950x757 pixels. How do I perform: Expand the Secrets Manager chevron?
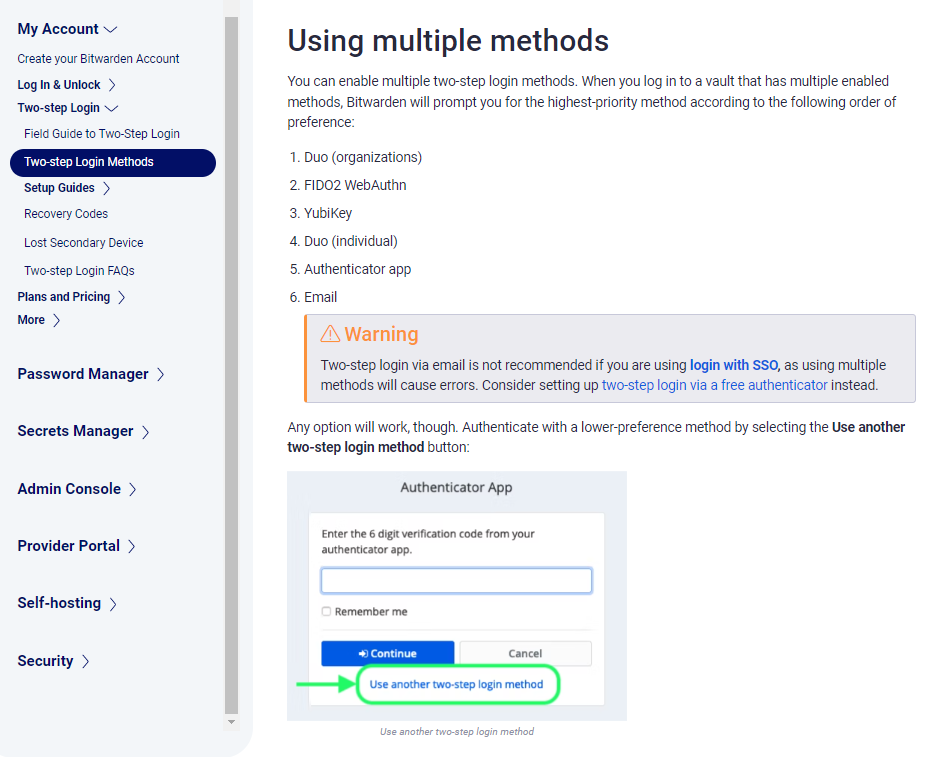pos(145,432)
